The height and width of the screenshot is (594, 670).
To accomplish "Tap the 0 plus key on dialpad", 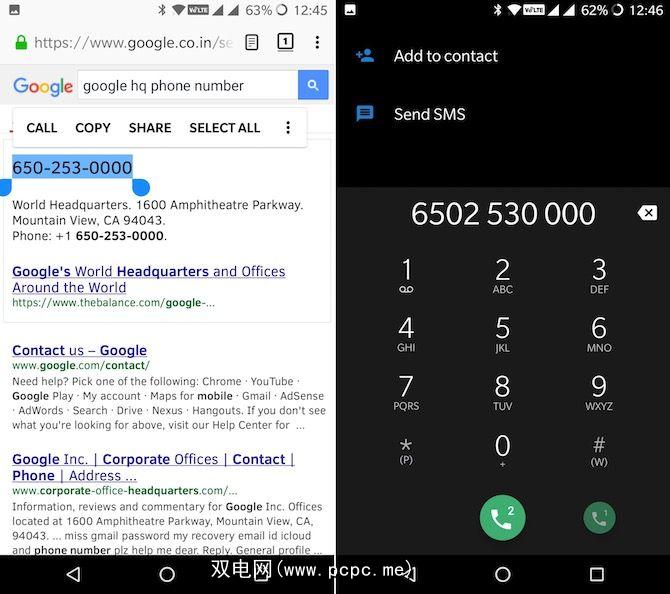I will 502,450.
